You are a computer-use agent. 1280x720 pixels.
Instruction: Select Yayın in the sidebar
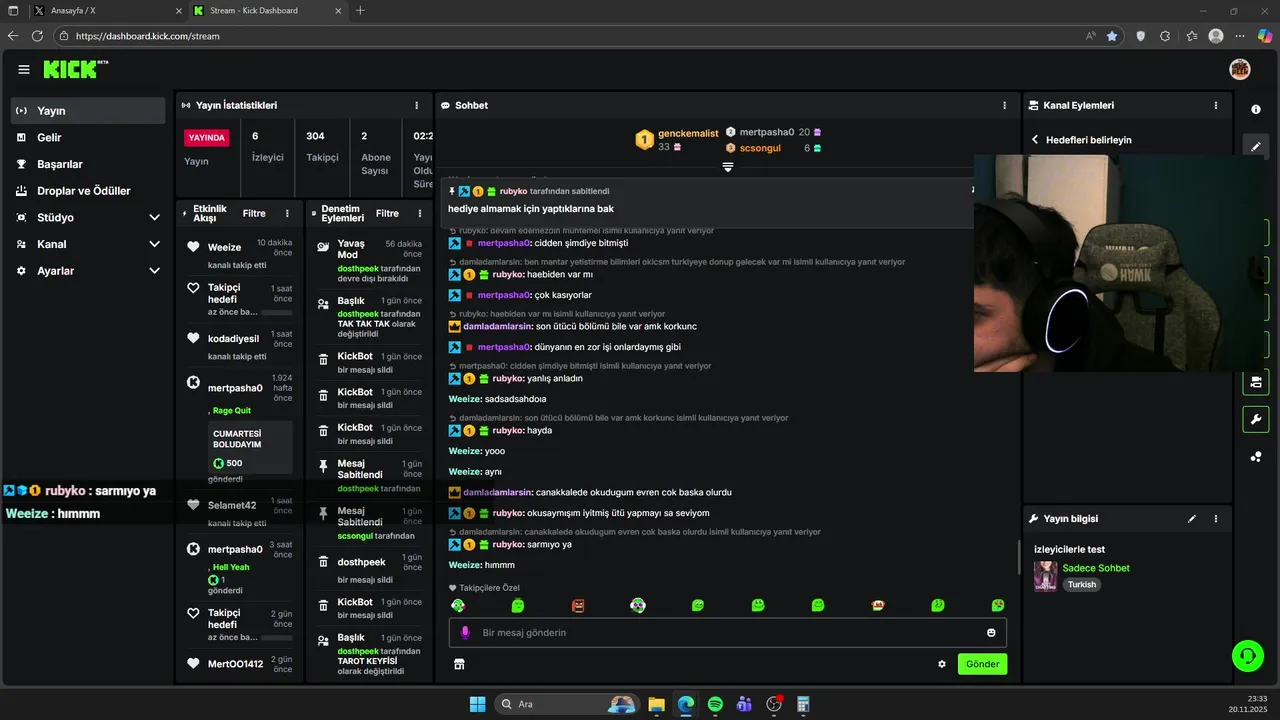[88, 111]
